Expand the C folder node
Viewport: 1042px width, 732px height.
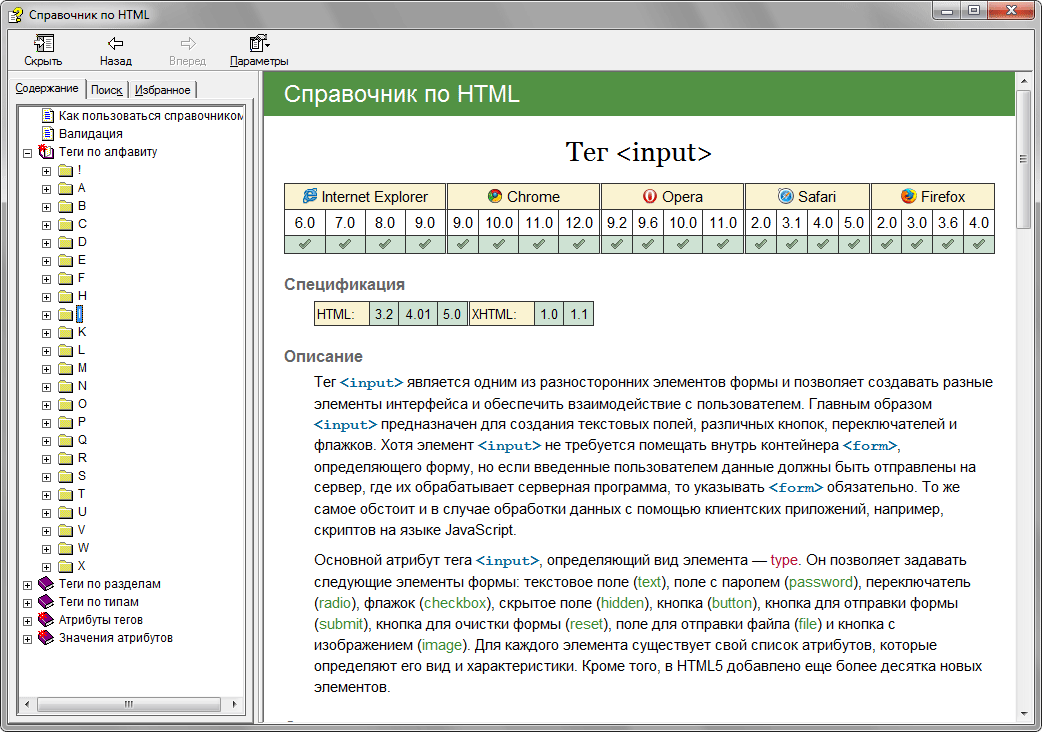coord(46,225)
